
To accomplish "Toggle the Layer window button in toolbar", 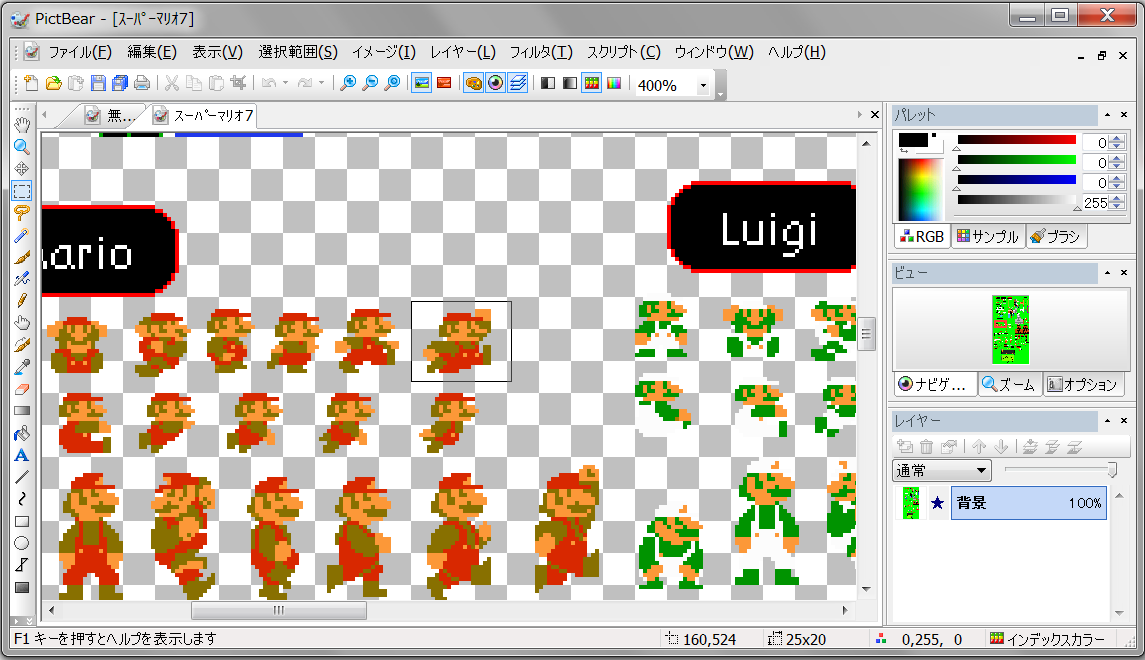I will point(518,83).
